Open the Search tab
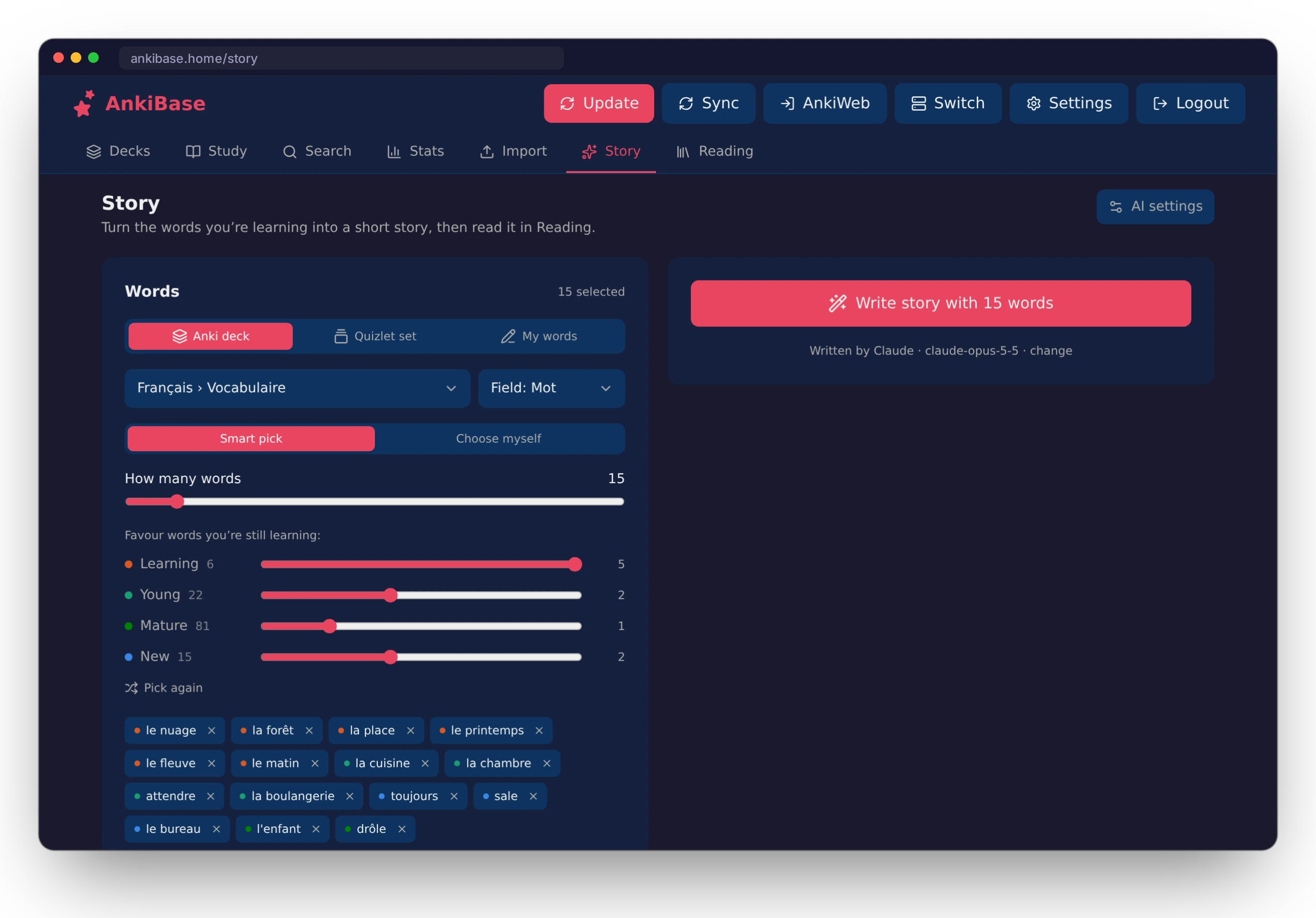 [x=317, y=151]
